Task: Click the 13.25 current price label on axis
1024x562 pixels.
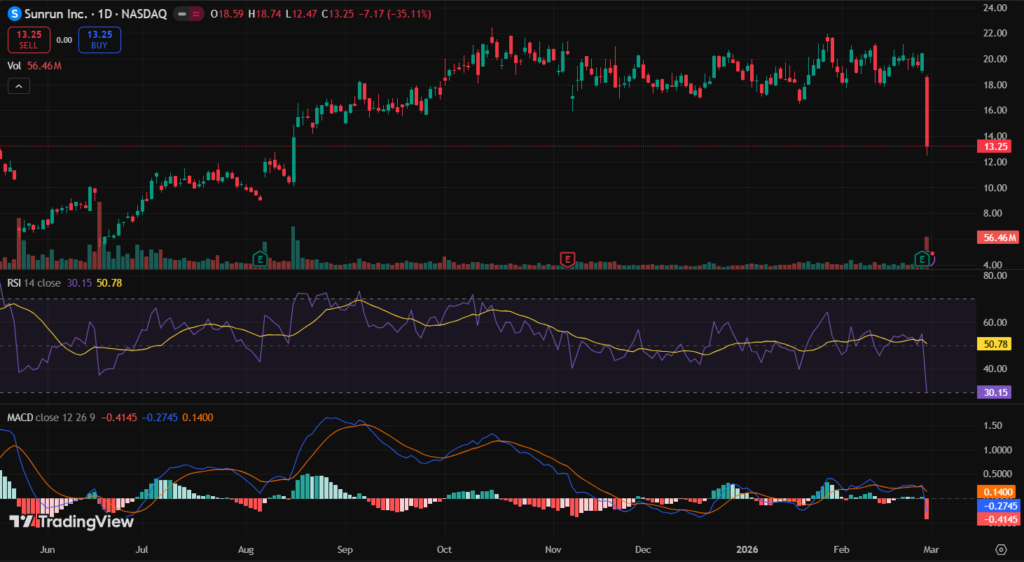Action: tap(996, 146)
